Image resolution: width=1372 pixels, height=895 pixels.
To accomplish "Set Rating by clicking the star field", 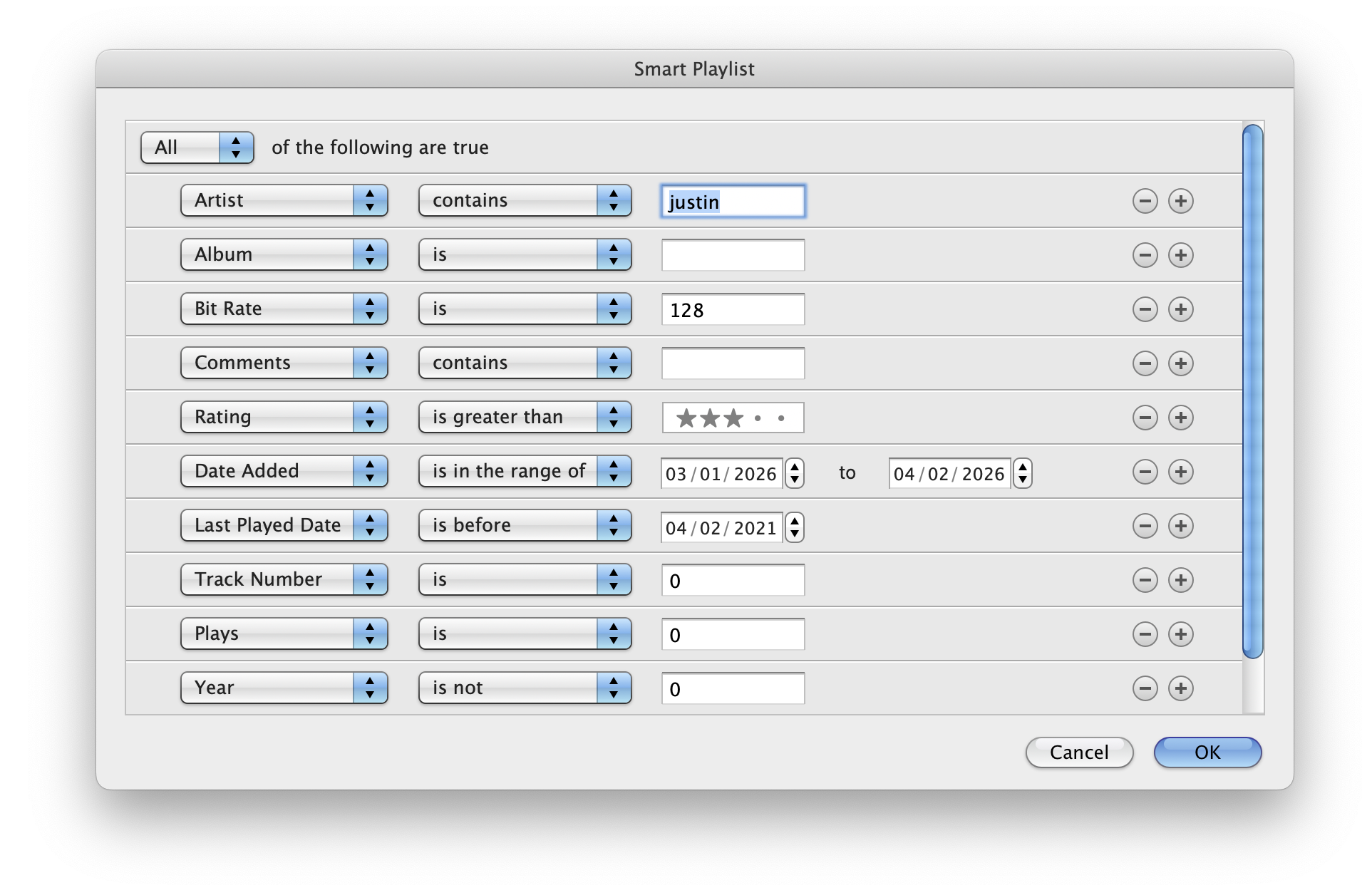I will (x=733, y=418).
